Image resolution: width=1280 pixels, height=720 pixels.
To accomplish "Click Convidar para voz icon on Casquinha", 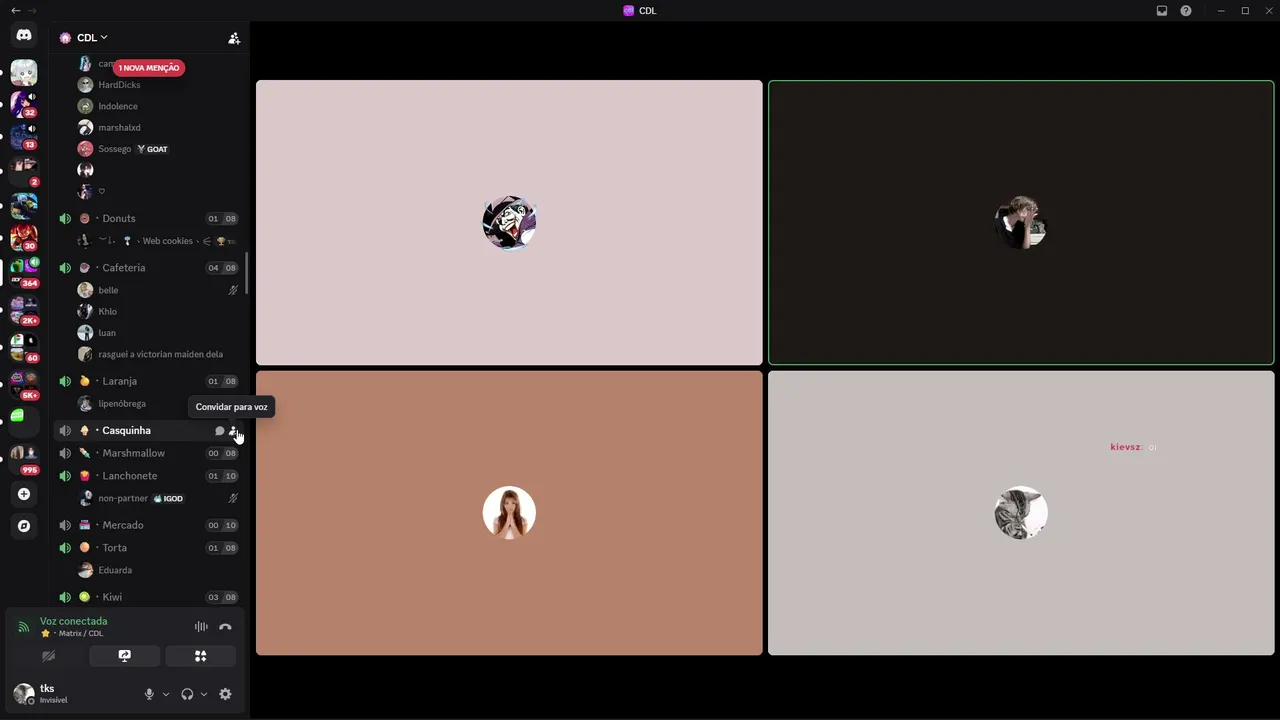I will tap(234, 431).
